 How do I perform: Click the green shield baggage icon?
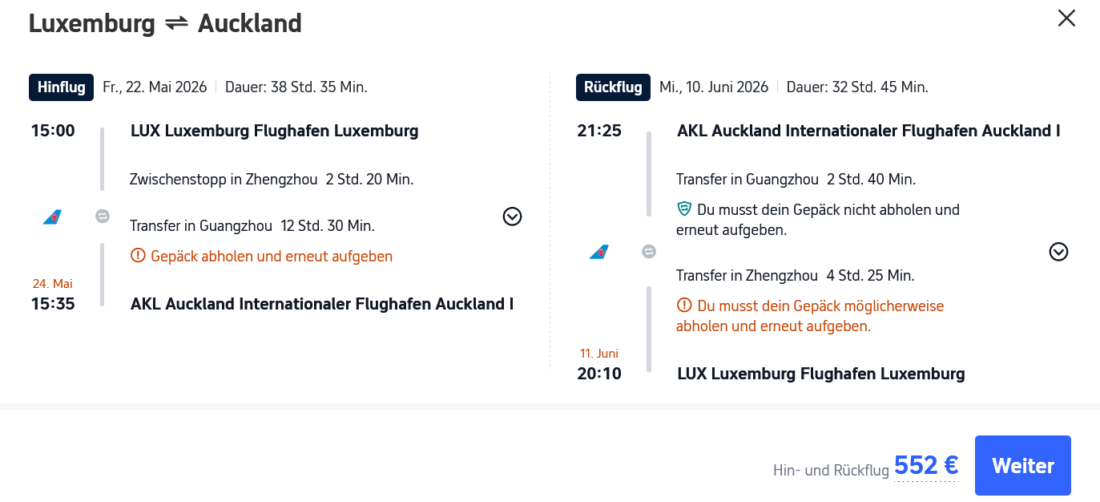tap(684, 210)
